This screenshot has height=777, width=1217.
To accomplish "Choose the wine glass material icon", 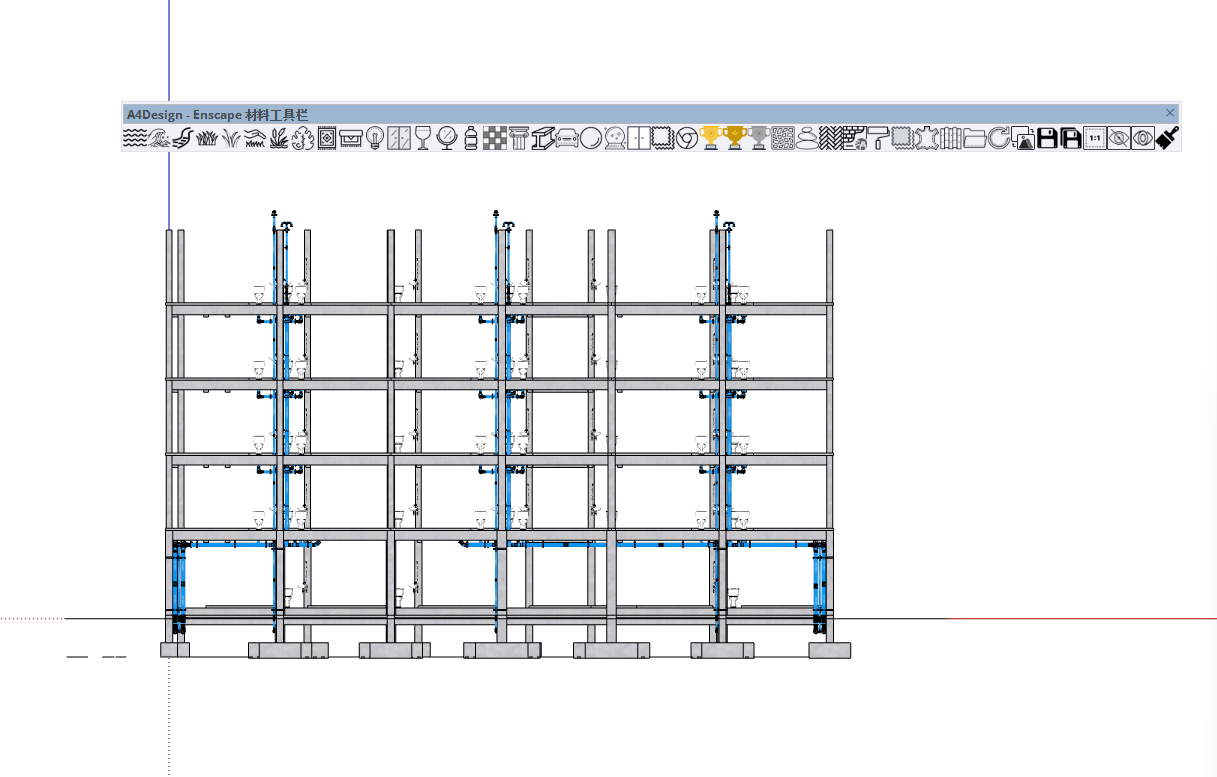I will pos(423,138).
